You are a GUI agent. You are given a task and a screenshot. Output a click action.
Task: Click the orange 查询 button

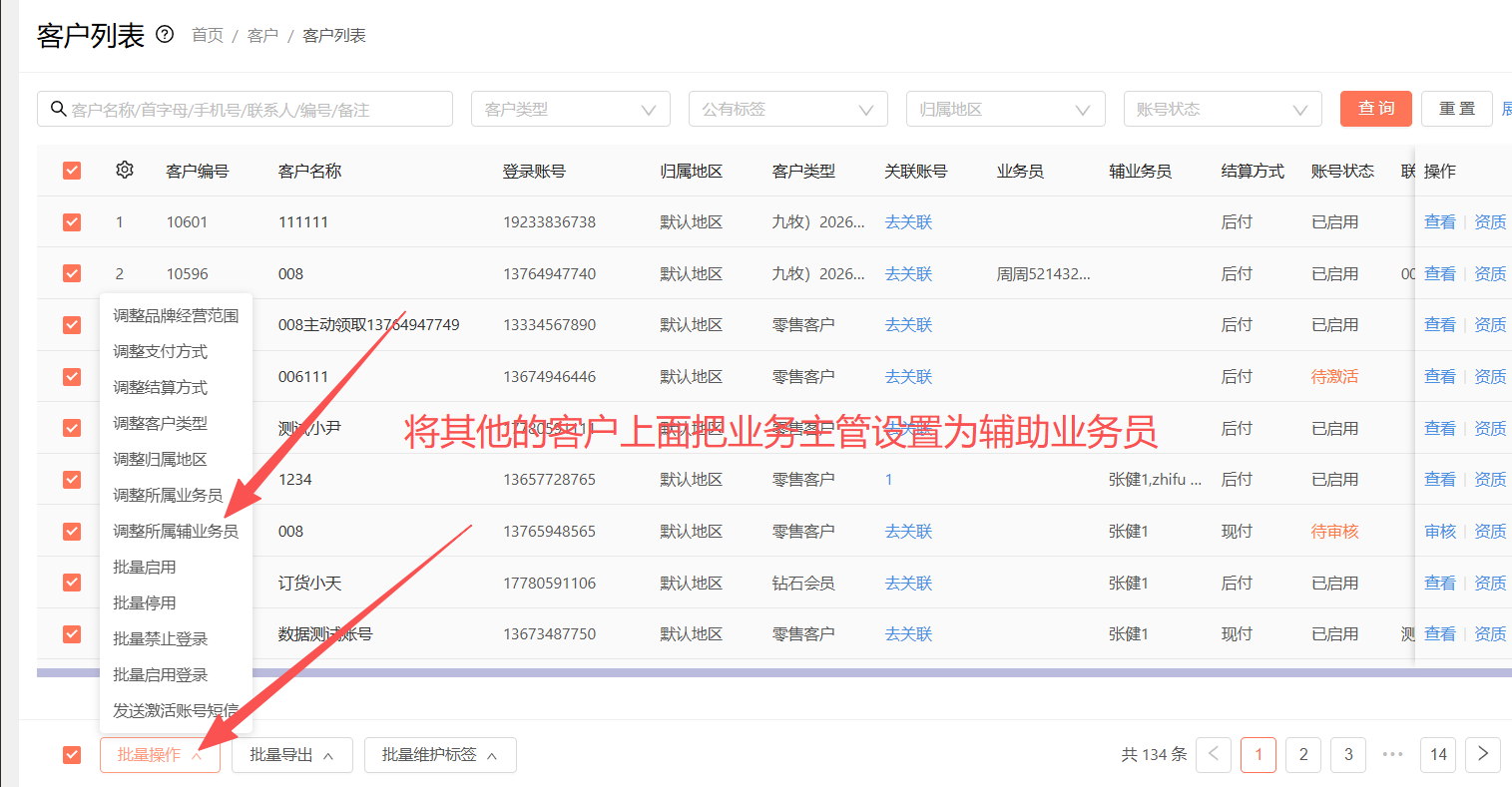[1376, 109]
